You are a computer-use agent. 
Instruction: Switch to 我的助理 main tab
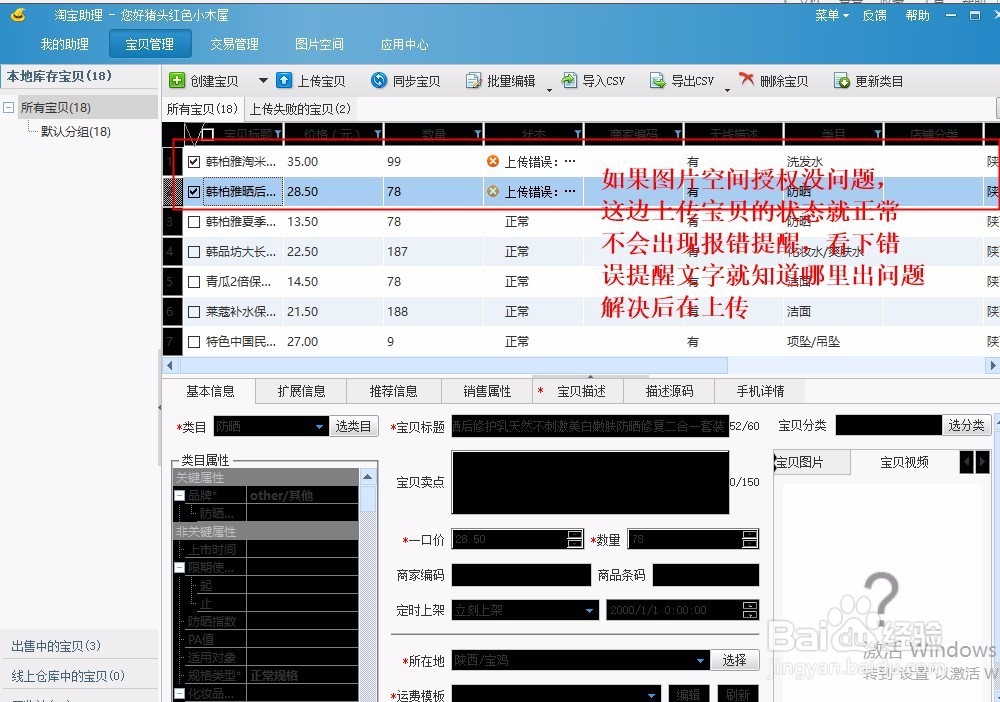point(64,44)
